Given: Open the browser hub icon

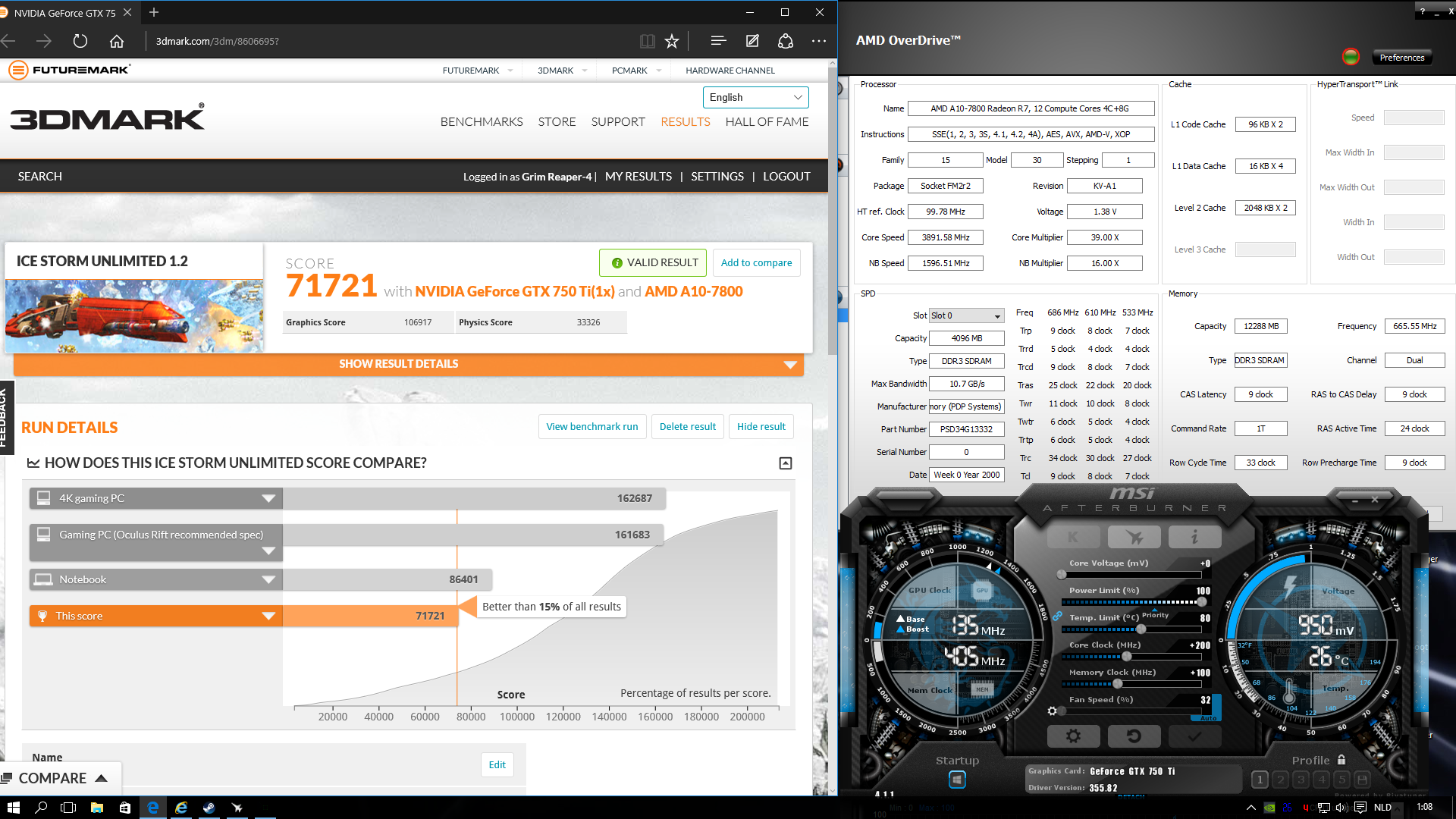Looking at the screenshot, I should pos(718,41).
